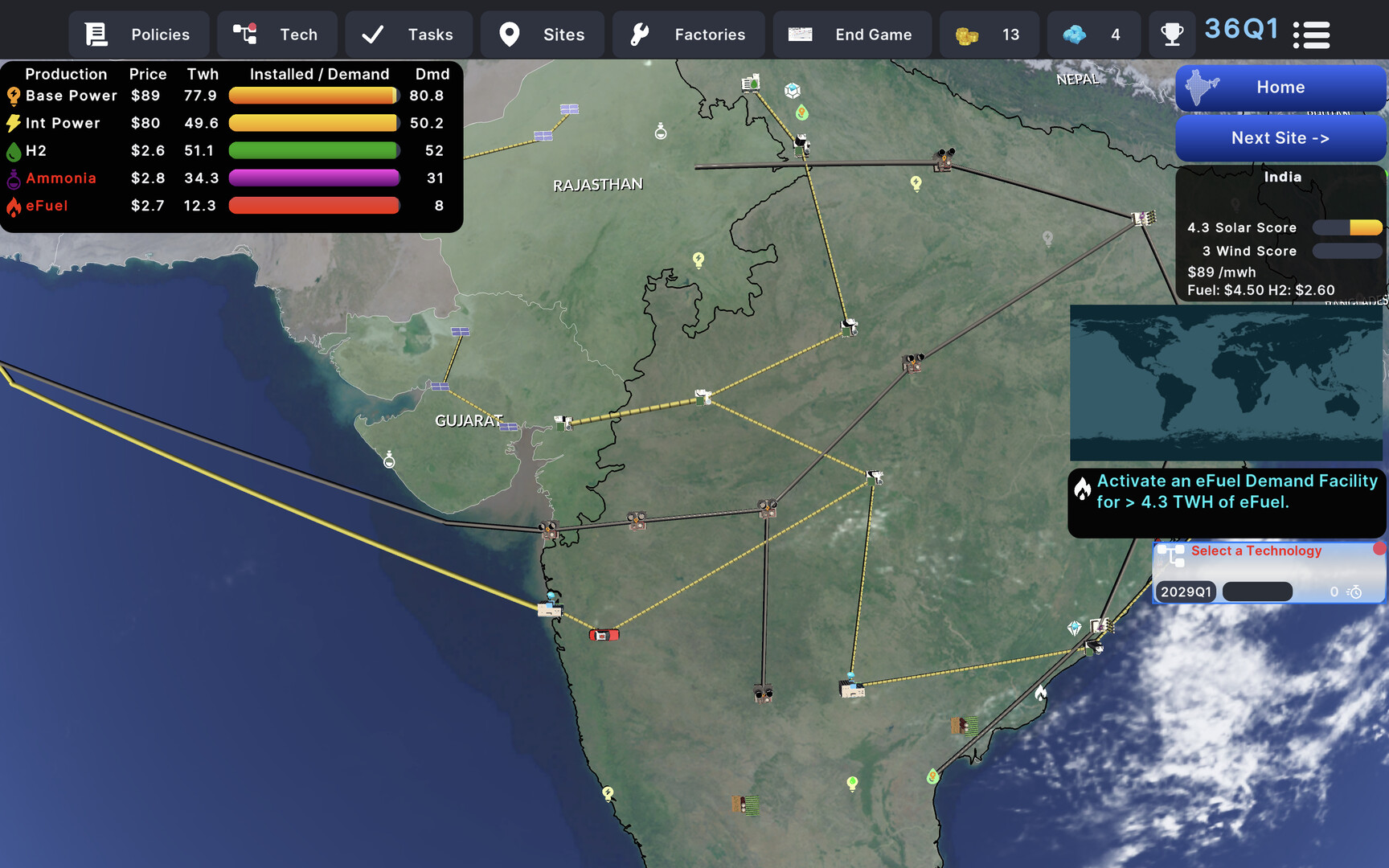
Task: Open the Factories menu
Action: [x=688, y=35]
